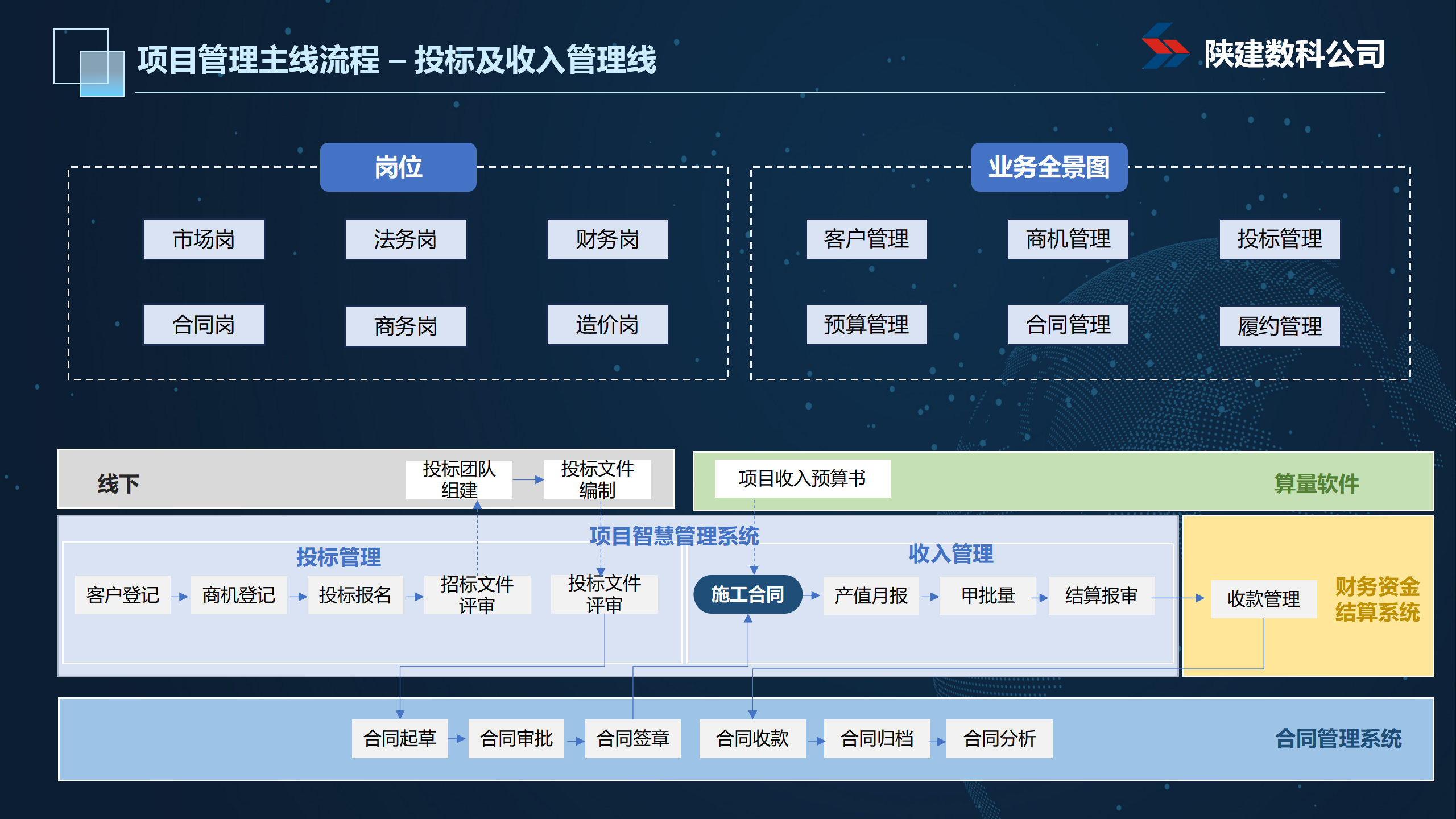Click the 招标文件评审 step box
This screenshot has width=1456, height=819.
pyautogui.click(x=477, y=595)
